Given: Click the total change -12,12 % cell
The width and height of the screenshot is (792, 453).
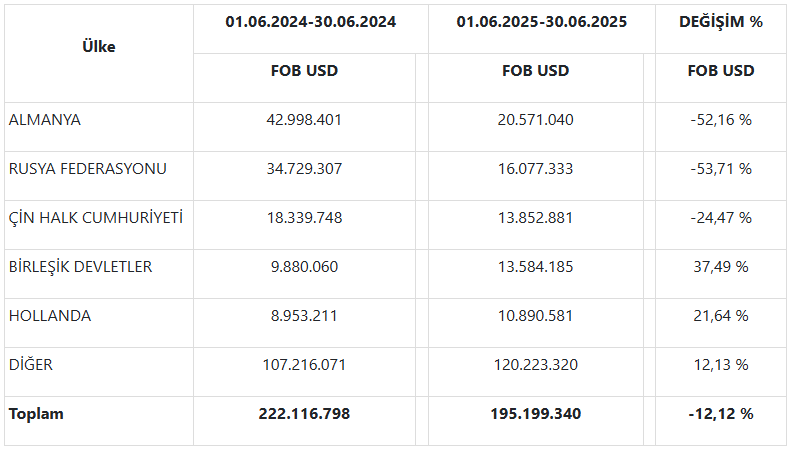Looking at the screenshot, I should (x=720, y=413).
